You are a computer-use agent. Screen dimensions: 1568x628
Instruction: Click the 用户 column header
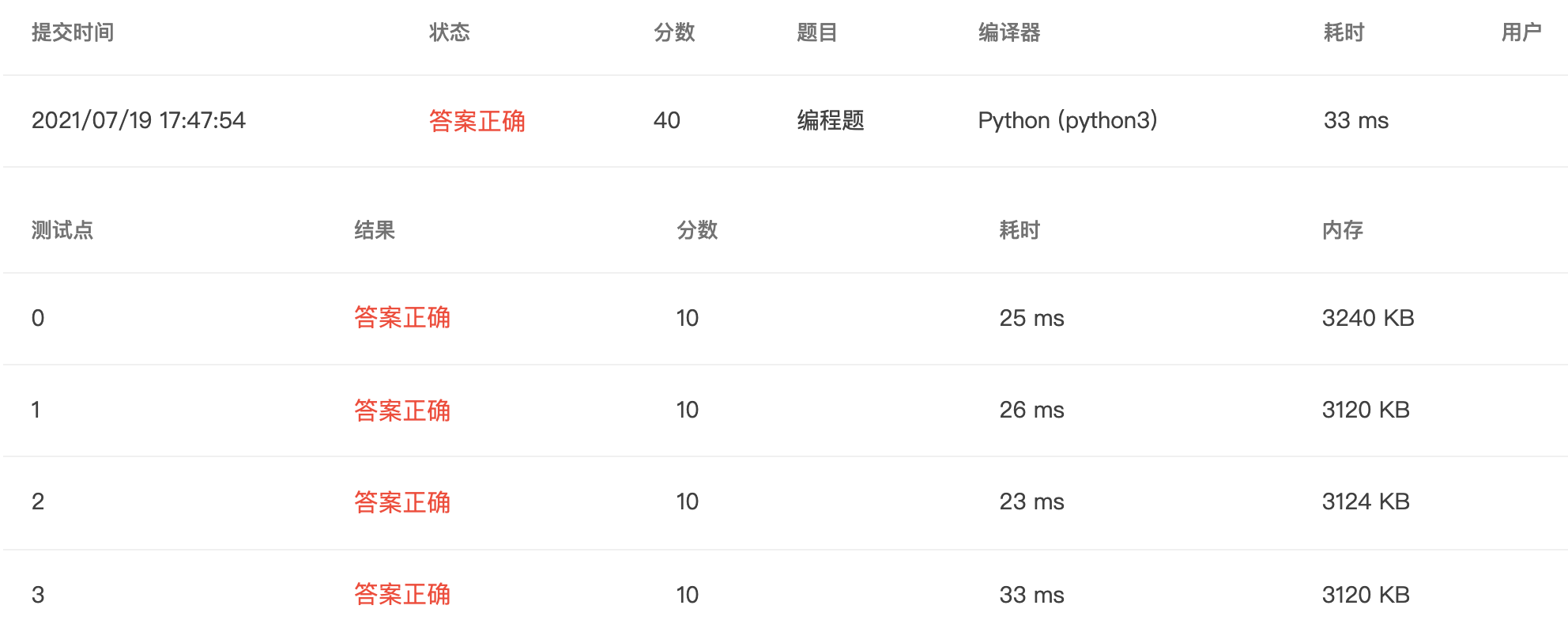[x=1521, y=32]
